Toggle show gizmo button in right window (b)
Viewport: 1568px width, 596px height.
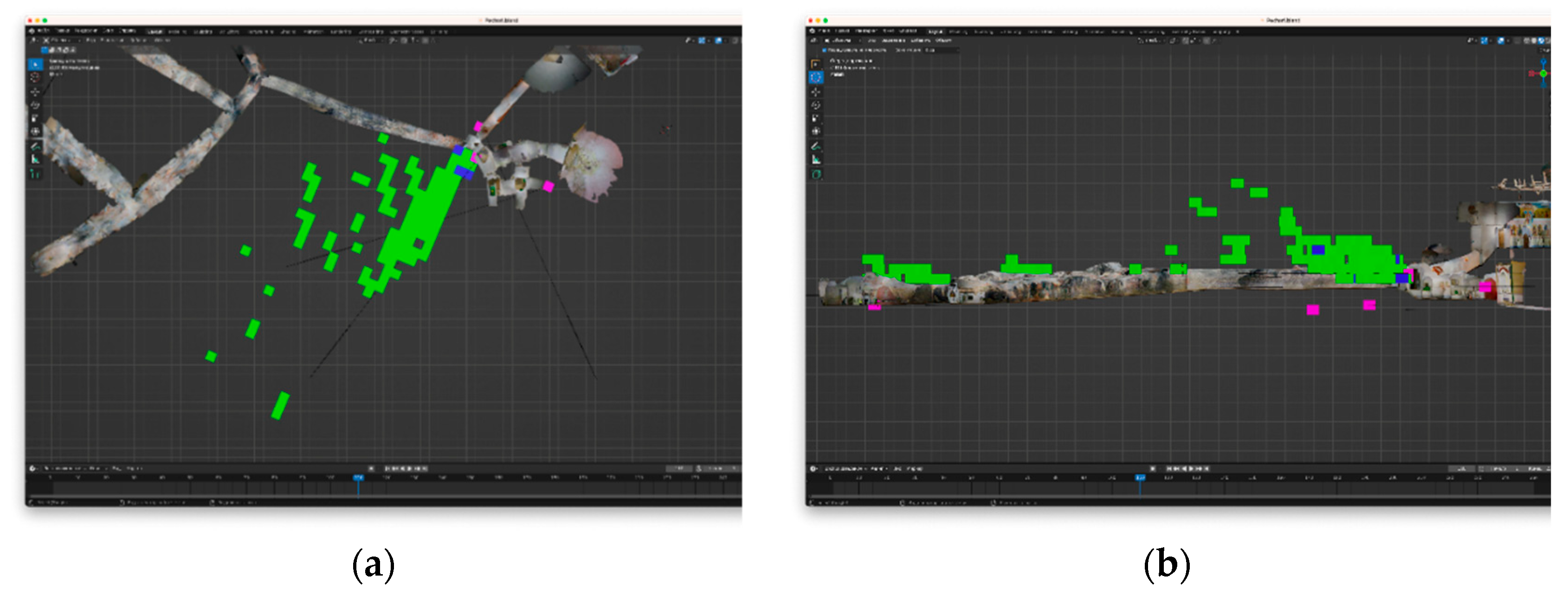tap(1484, 40)
